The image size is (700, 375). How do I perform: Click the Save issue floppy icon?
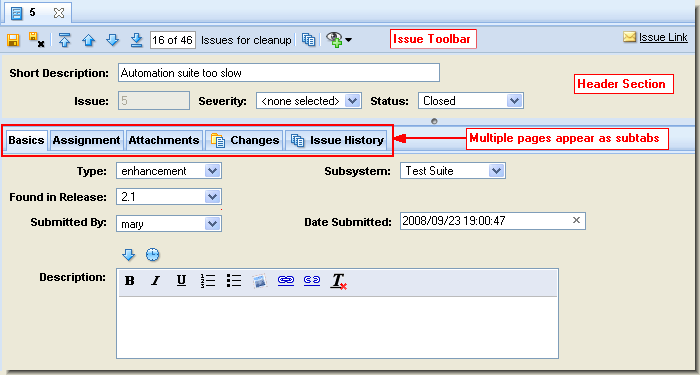[13, 40]
